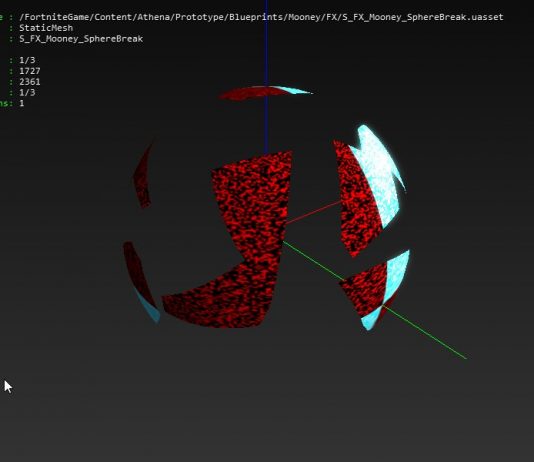Click the glowing cyan upper-right sphere fragment
The image size is (534, 462).
tap(378, 175)
